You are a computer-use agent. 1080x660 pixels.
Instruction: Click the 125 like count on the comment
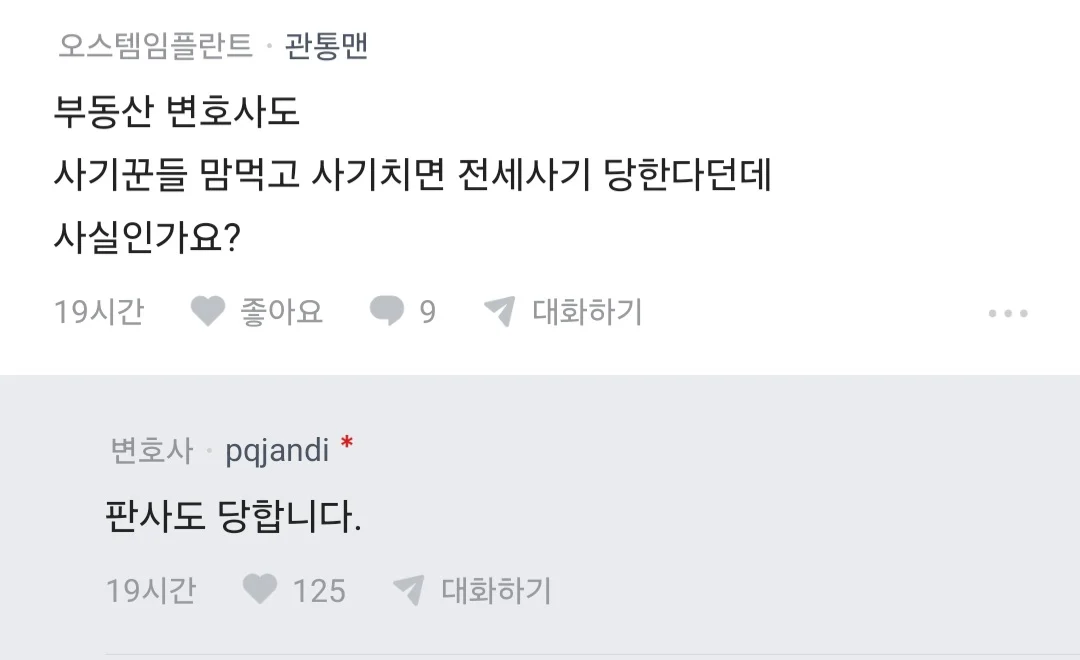pyautogui.click(x=319, y=590)
